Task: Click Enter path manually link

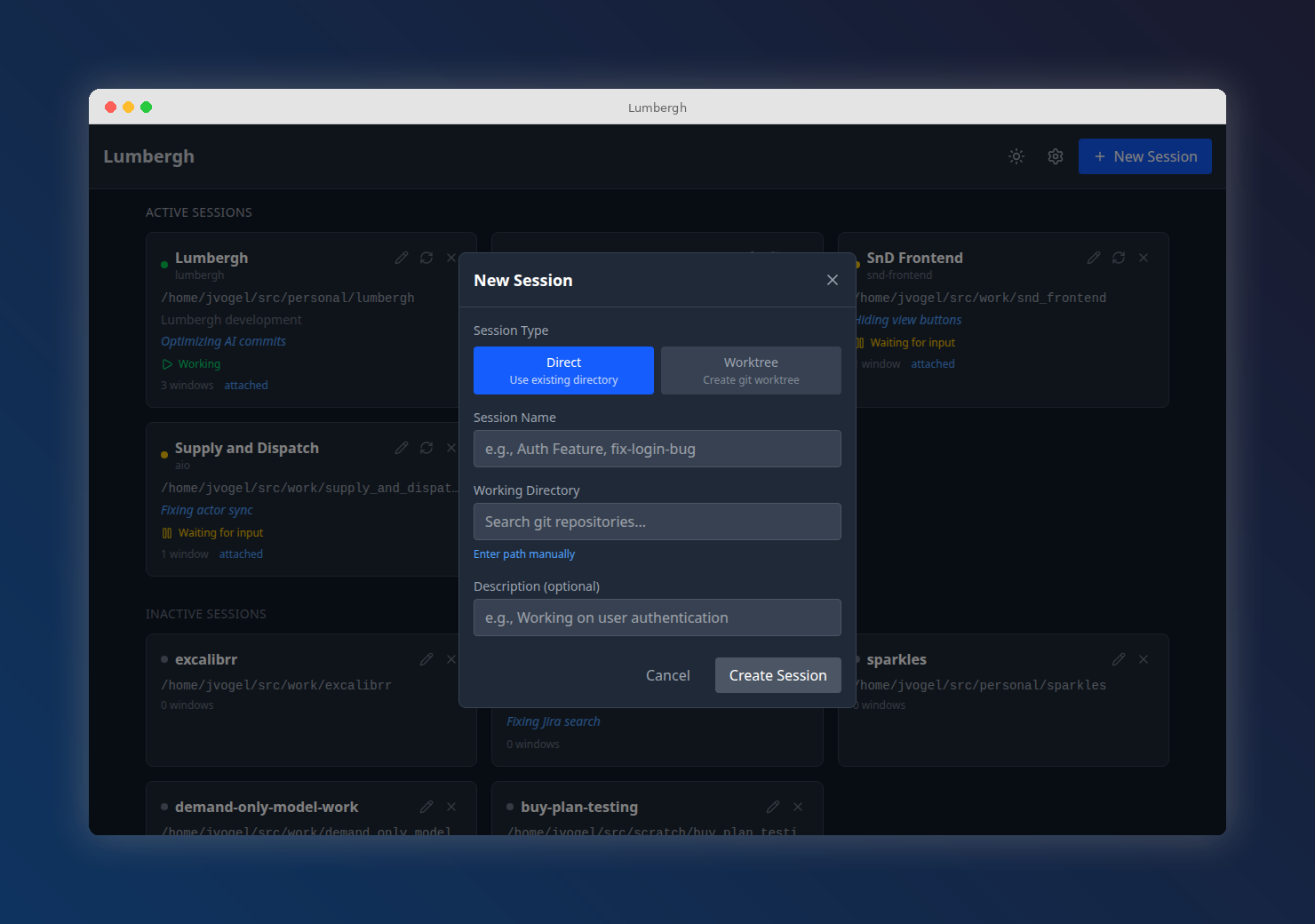Action: click(524, 554)
